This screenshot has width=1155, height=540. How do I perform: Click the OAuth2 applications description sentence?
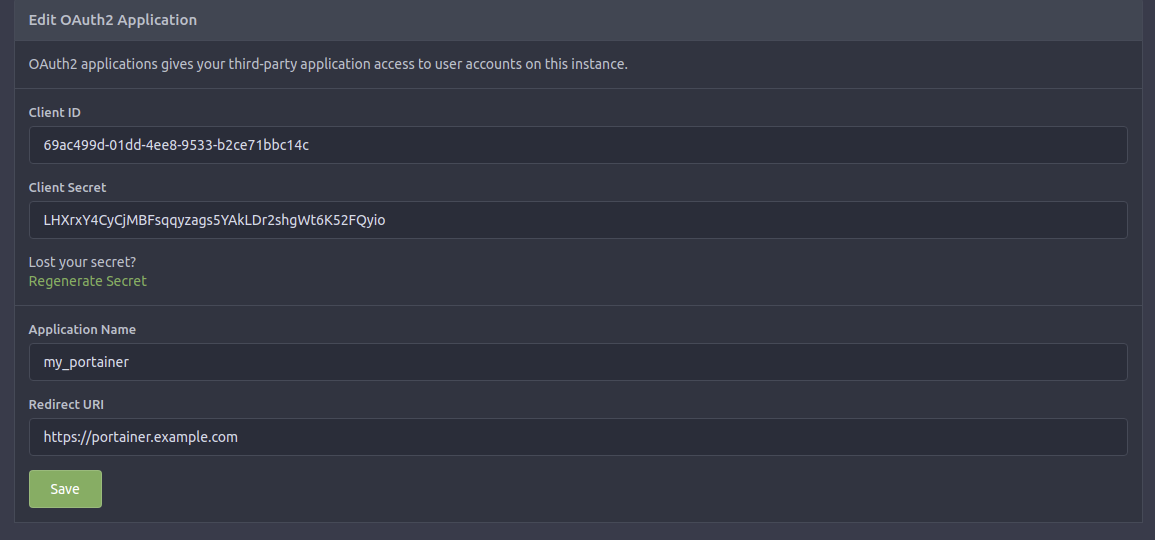[x=328, y=64]
